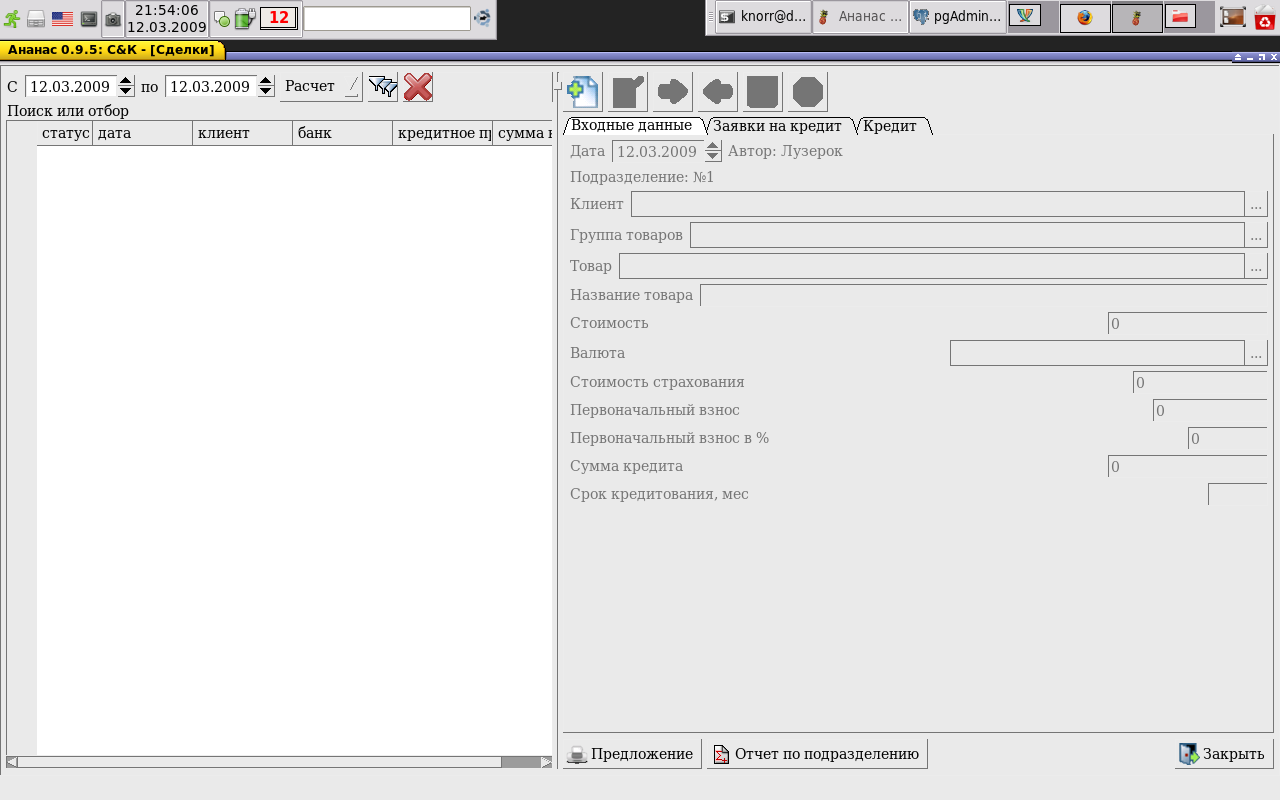Click the start date field after 'С'

72,87
